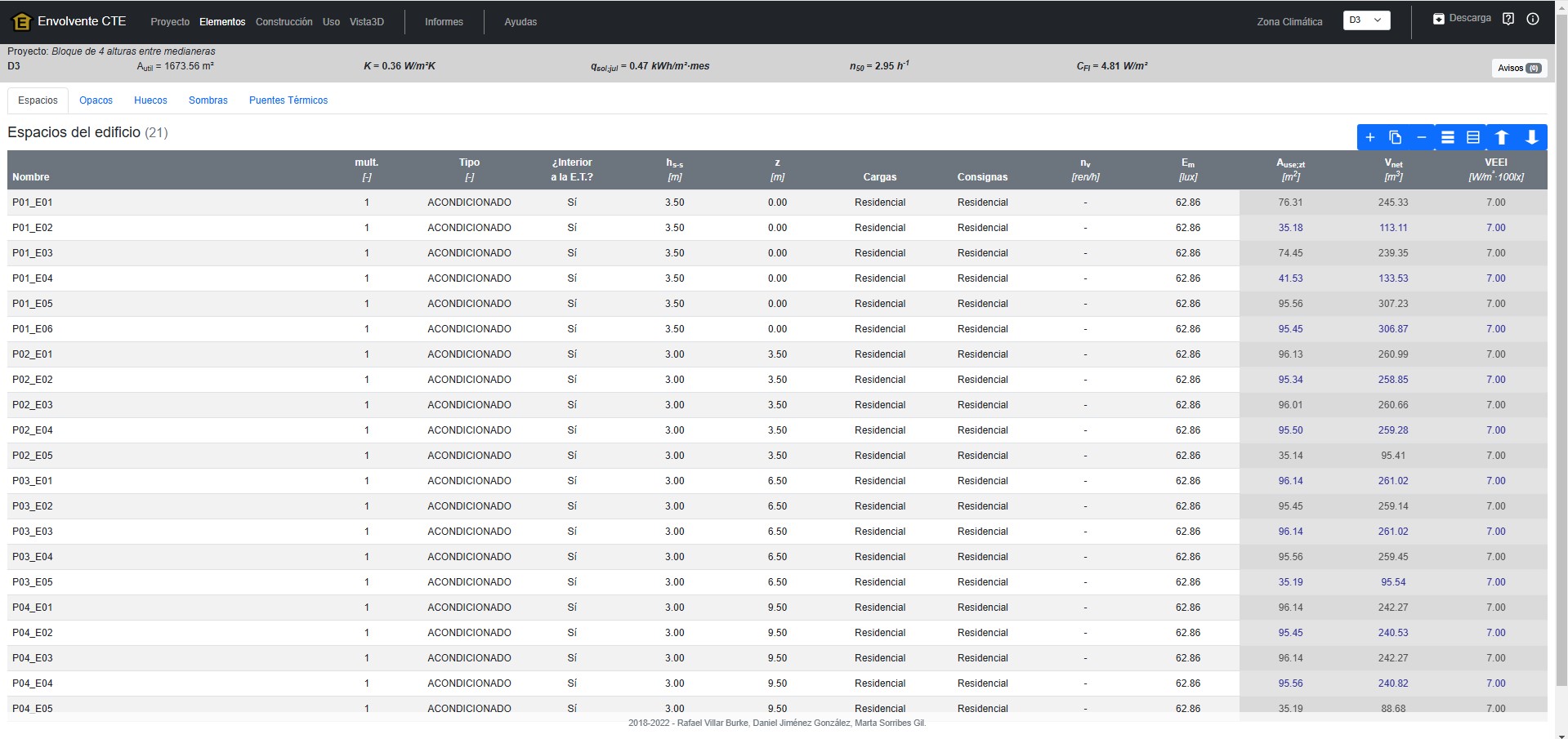Click z value 6.50 in row P03_E01
This screenshot has width=1568, height=739.
pyautogui.click(x=777, y=481)
